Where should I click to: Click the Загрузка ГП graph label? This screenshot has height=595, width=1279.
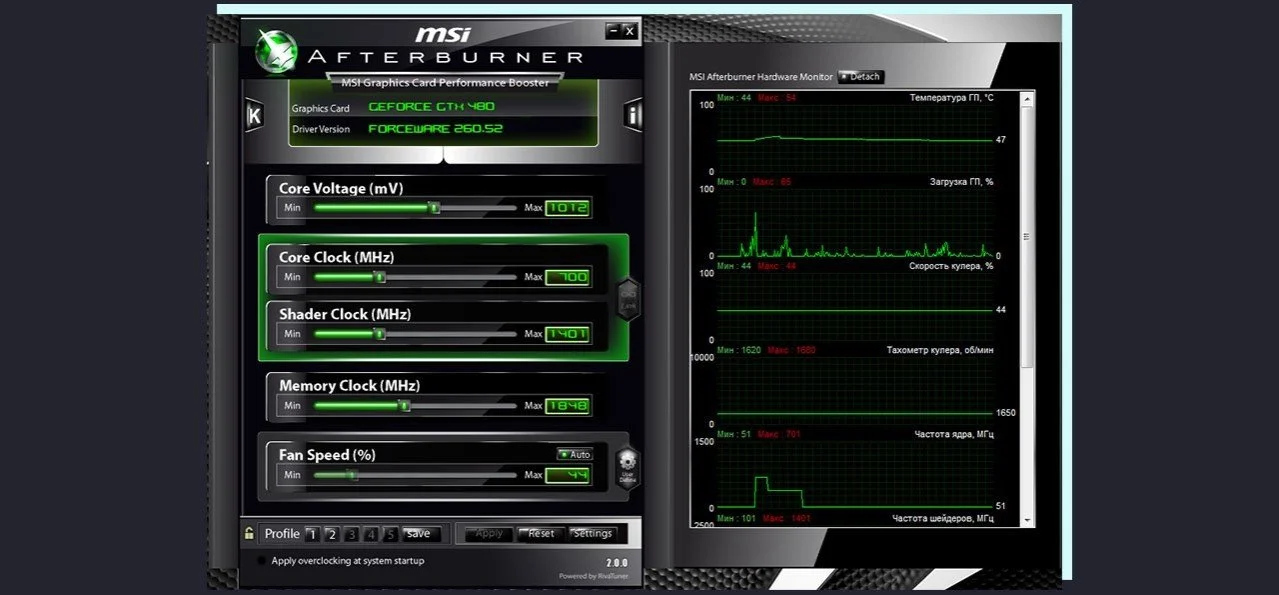pyautogui.click(x=961, y=182)
